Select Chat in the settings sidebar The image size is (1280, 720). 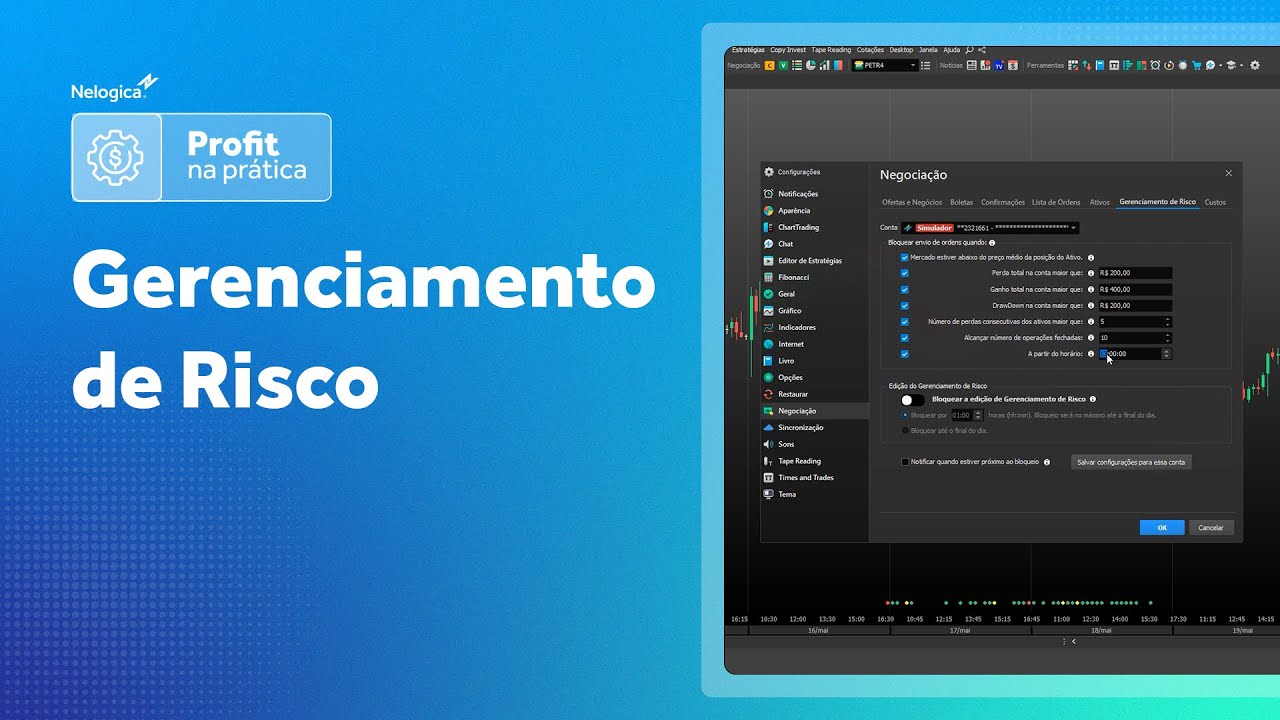[785, 244]
